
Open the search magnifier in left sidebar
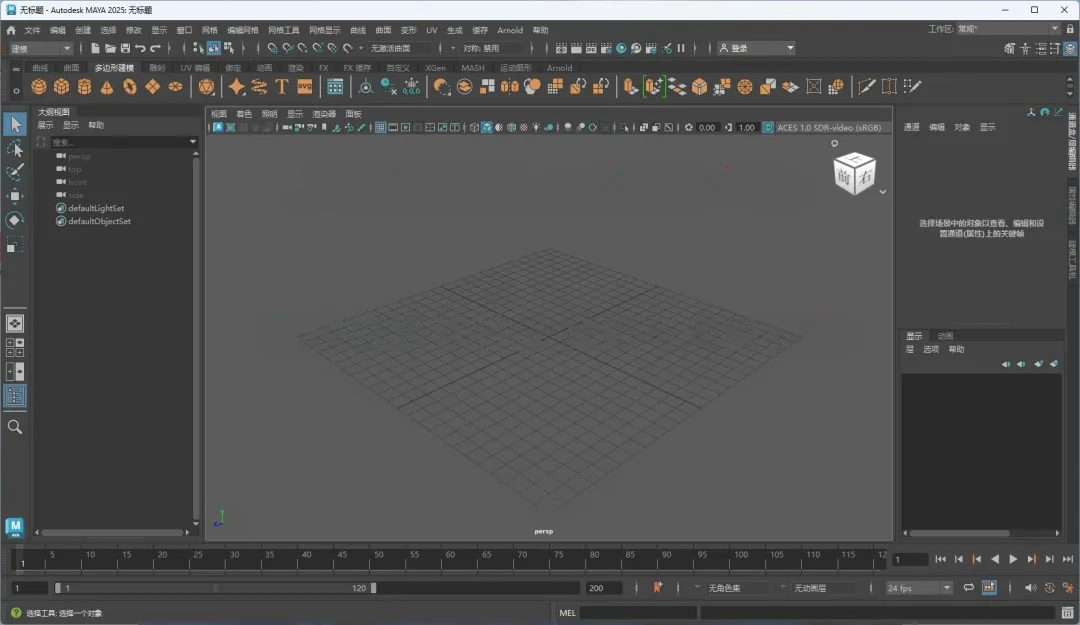14,427
